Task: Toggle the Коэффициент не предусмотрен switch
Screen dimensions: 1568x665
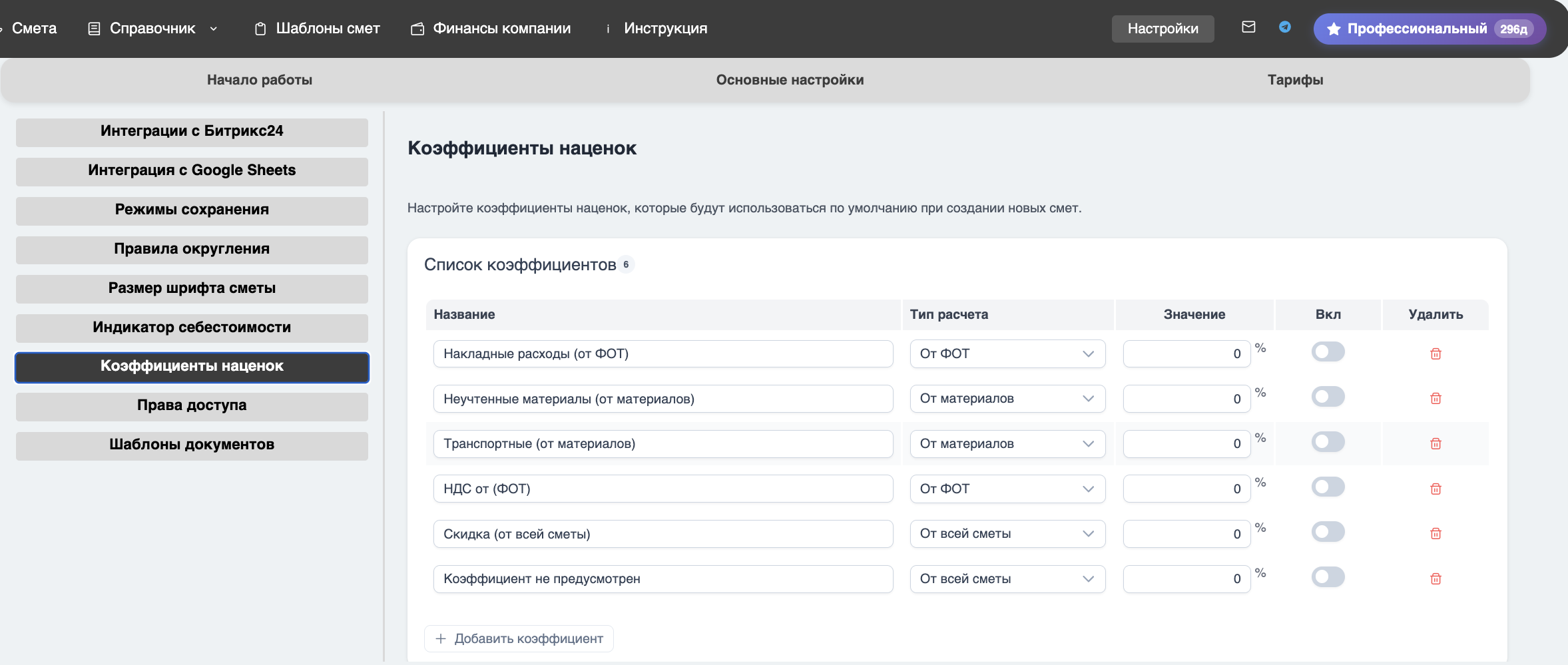Action: coord(1328,577)
